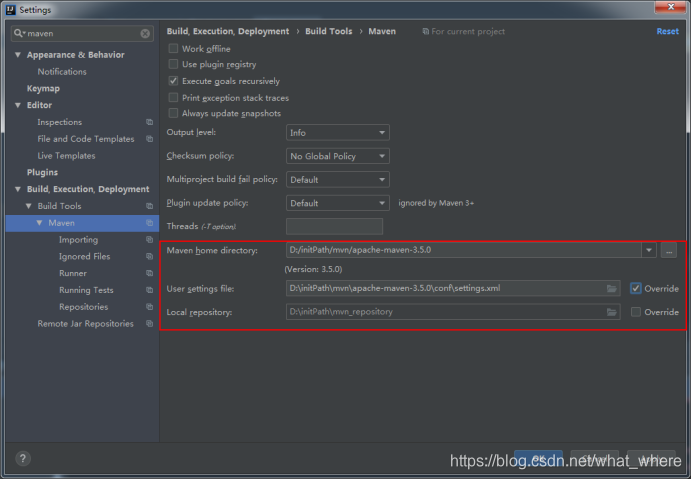Click project-level icon beside Repositories
The image size is (692, 480).
pos(150,307)
